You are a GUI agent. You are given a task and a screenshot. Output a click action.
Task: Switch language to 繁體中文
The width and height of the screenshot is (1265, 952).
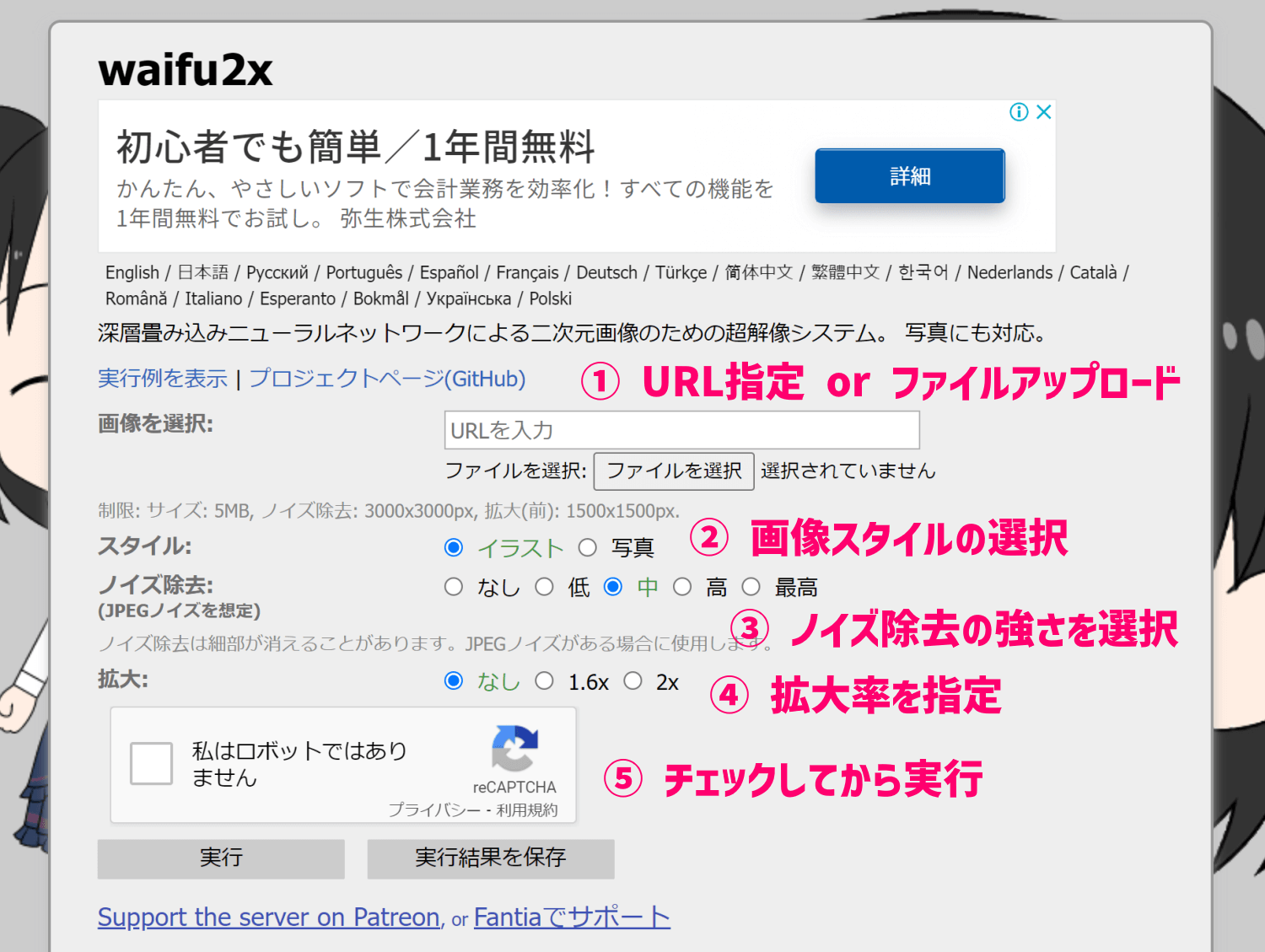pos(845,272)
